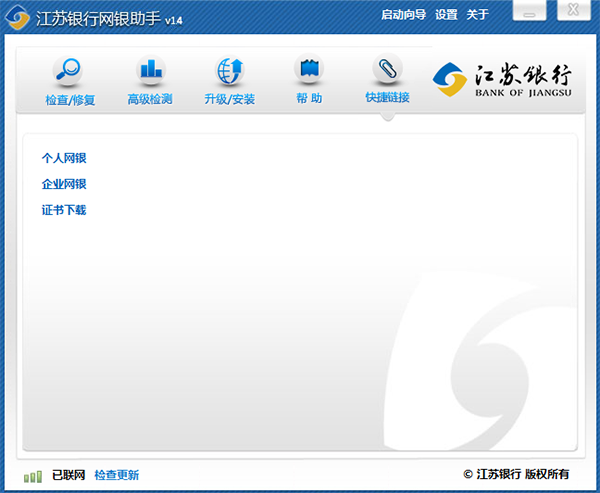This screenshot has height=493, width=600.
Task: Open 关于 in the title bar
Action: 478,15
